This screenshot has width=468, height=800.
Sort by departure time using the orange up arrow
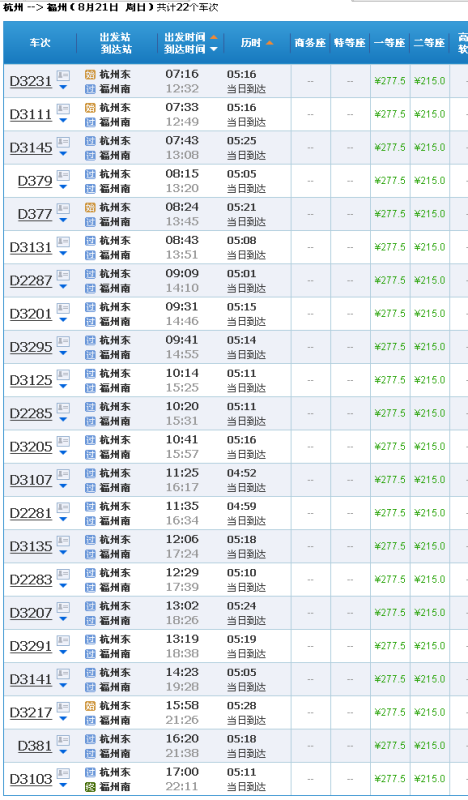tap(213, 37)
